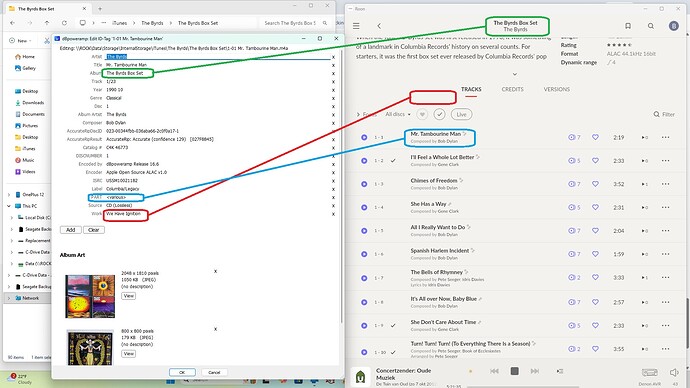Seek on Roon playback progress bar

[x=524, y=387]
